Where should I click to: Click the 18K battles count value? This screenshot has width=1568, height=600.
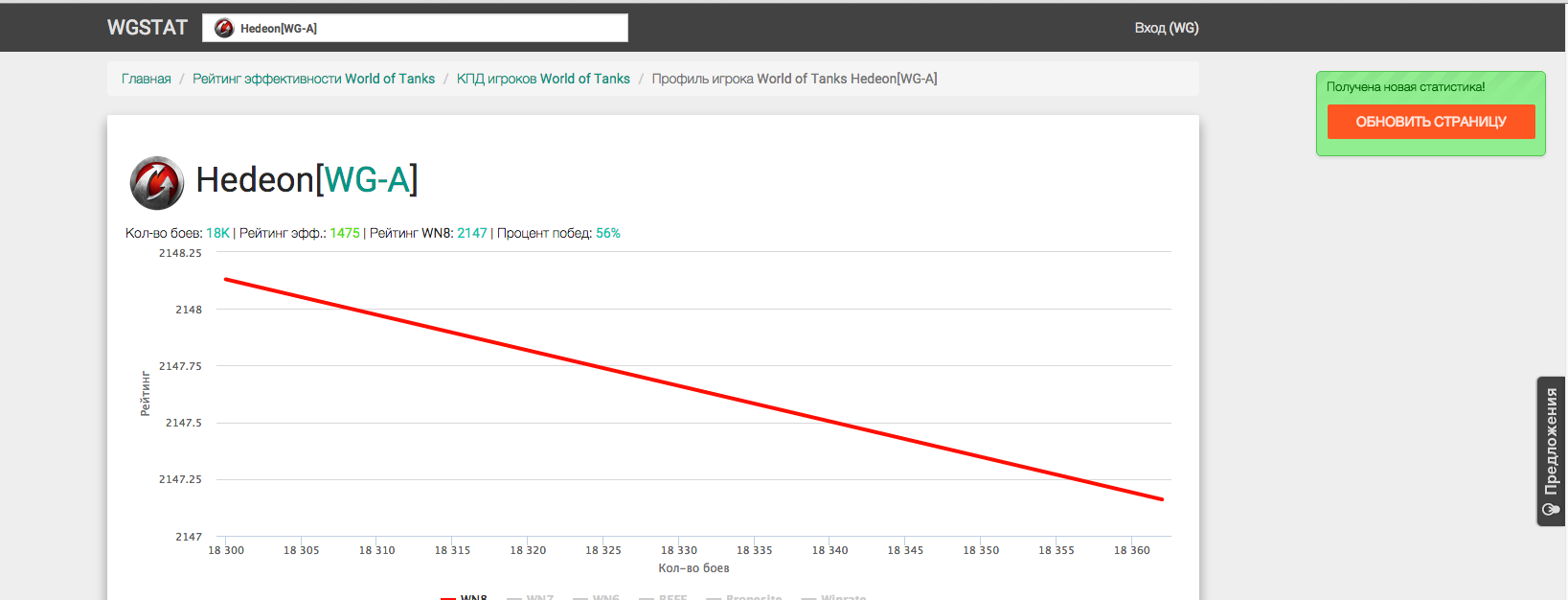point(218,233)
